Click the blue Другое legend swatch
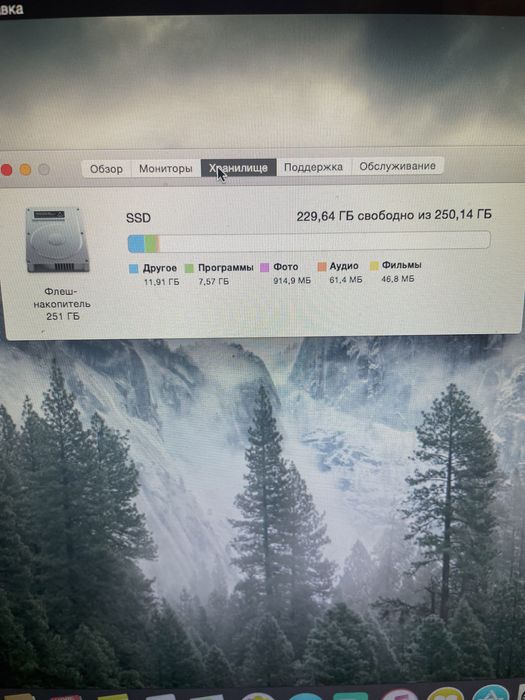The width and height of the screenshot is (525, 700). click(x=133, y=268)
